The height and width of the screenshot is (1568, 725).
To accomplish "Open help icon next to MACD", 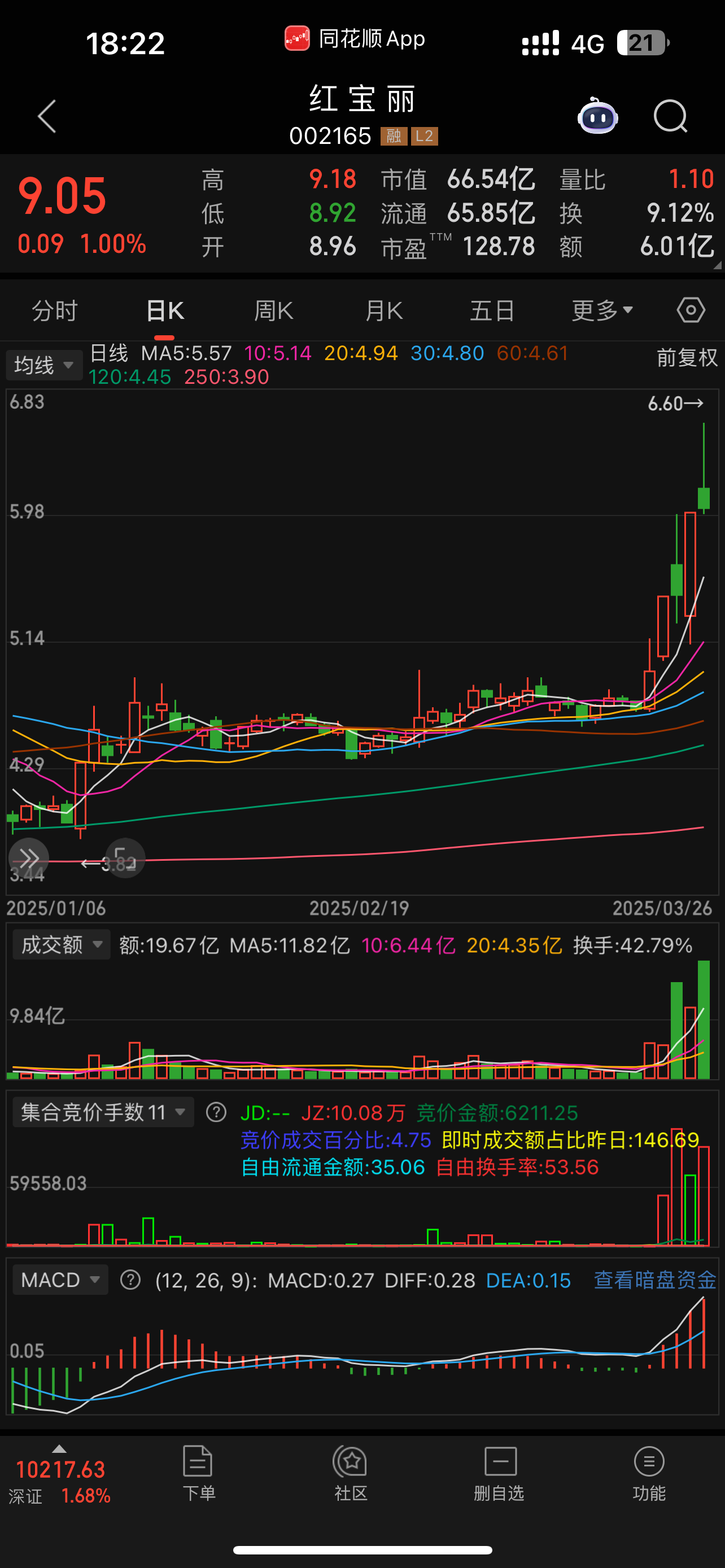I will pyautogui.click(x=130, y=1280).
